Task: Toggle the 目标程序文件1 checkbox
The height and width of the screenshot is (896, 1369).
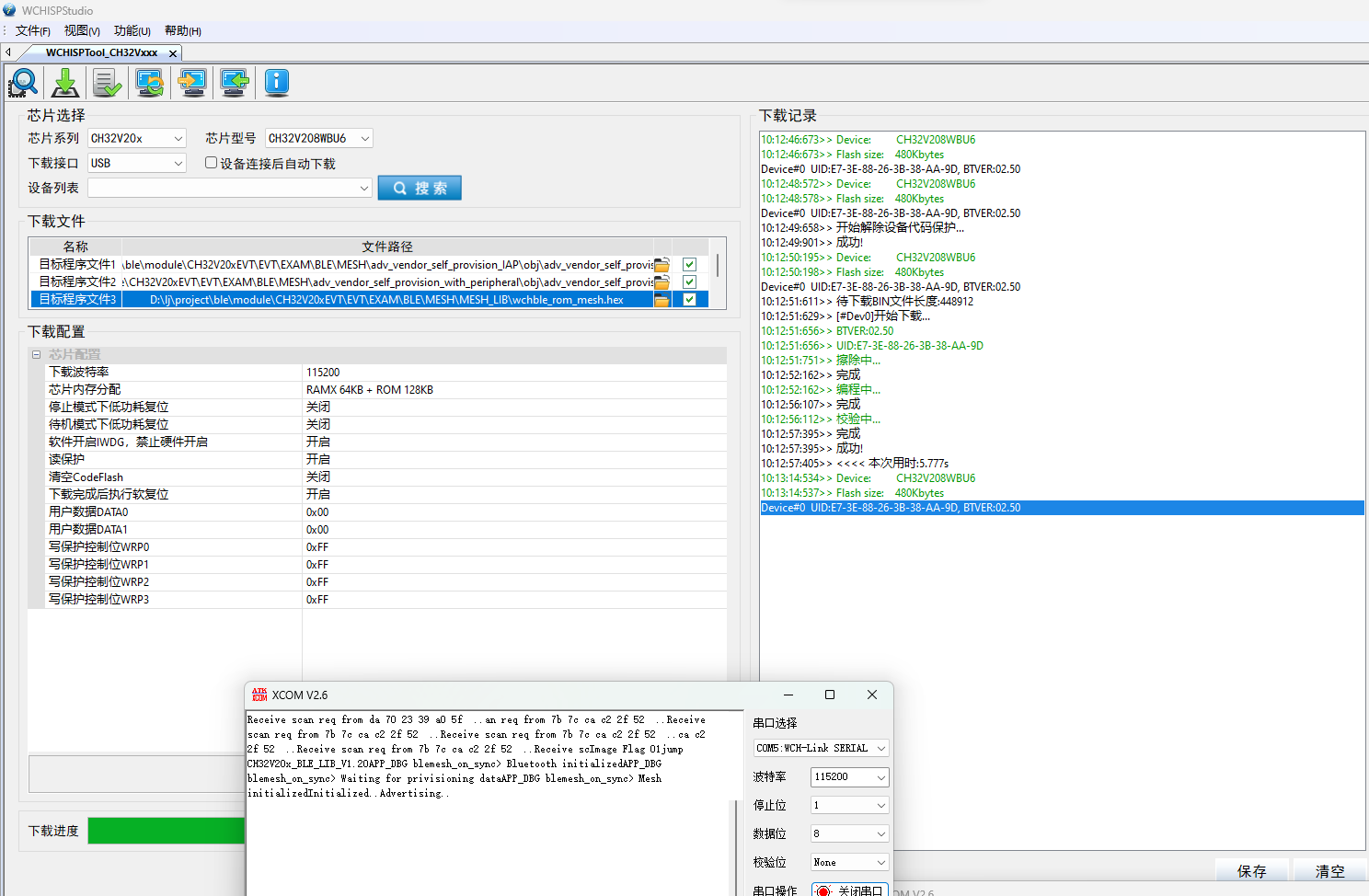Action: (689, 265)
